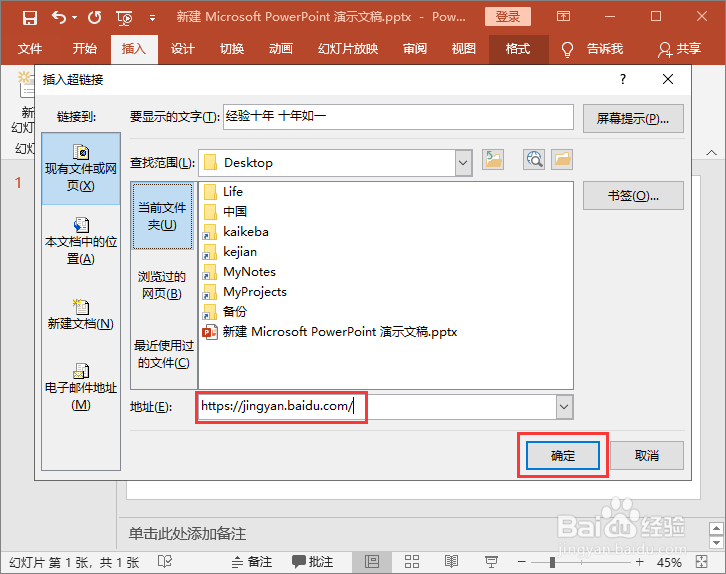This screenshot has width=726, height=574.
Task: Switch to the 审阅 ribbon tab
Action: click(414, 49)
